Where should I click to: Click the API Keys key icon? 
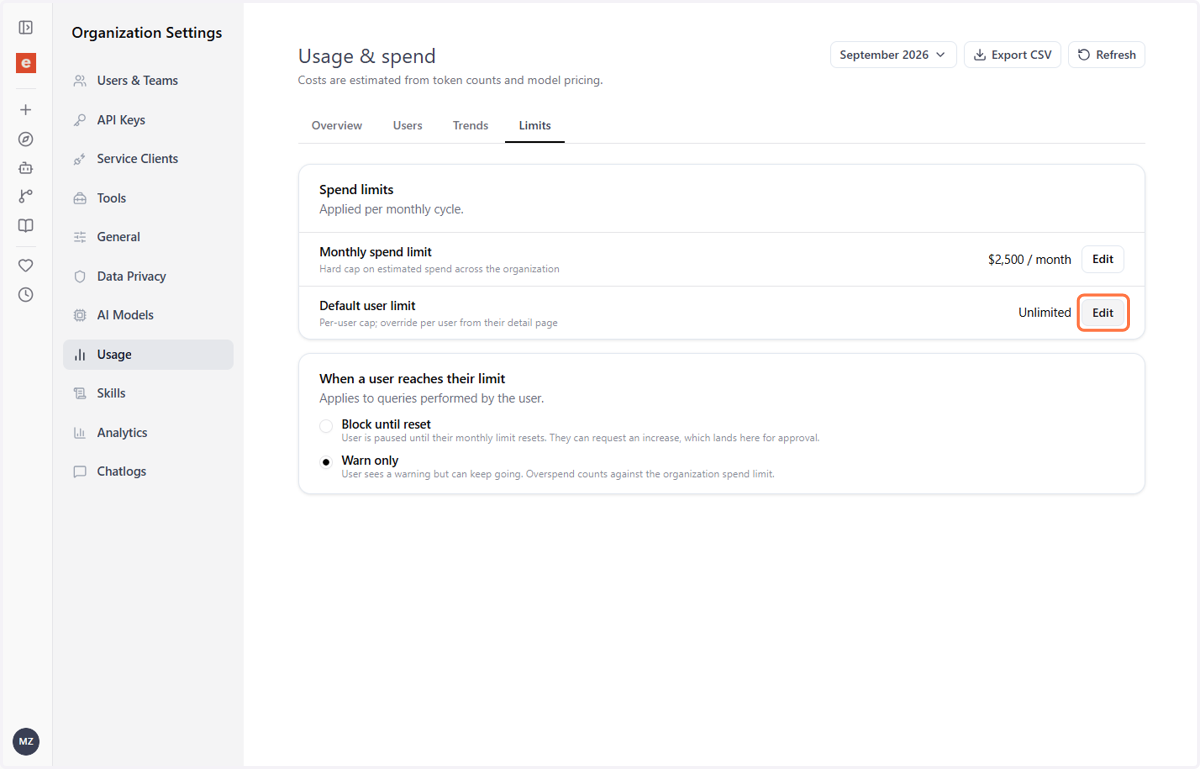pos(80,120)
